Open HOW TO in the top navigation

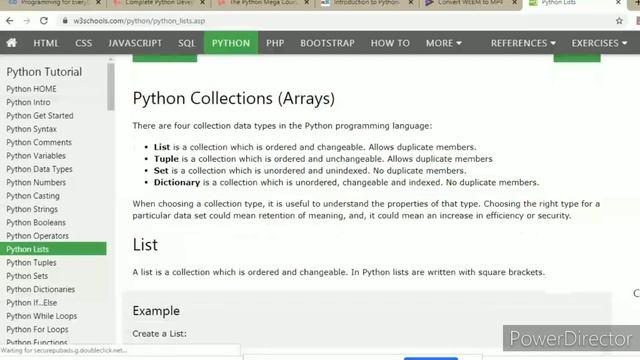pyautogui.click(x=390, y=43)
